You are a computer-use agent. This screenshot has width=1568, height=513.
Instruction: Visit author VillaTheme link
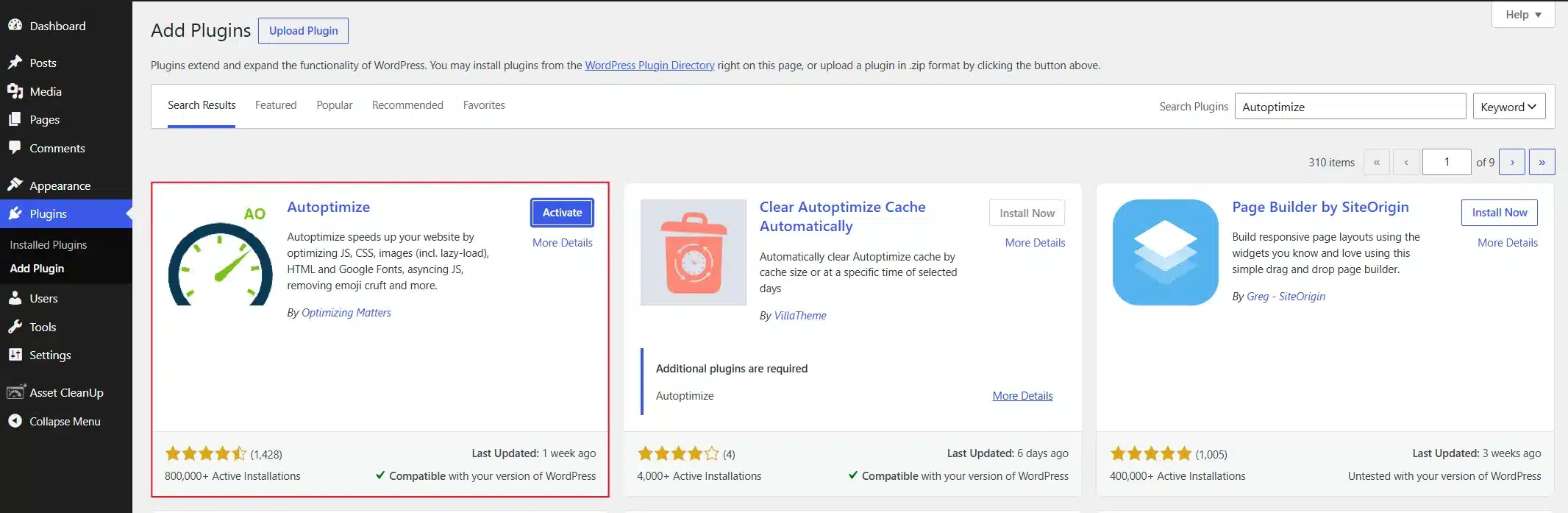click(800, 316)
